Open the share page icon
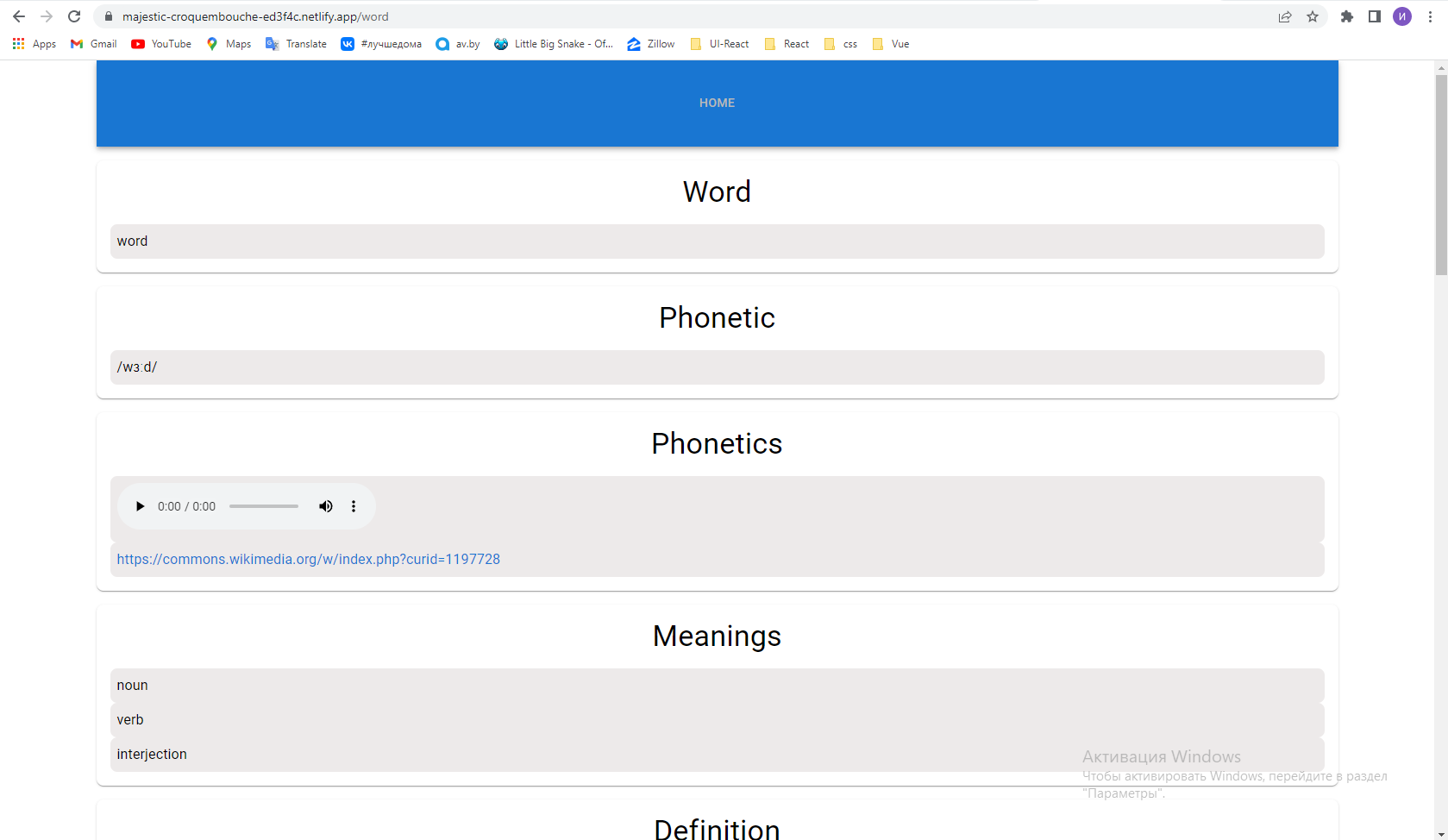1448x840 pixels. [1285, 16]
